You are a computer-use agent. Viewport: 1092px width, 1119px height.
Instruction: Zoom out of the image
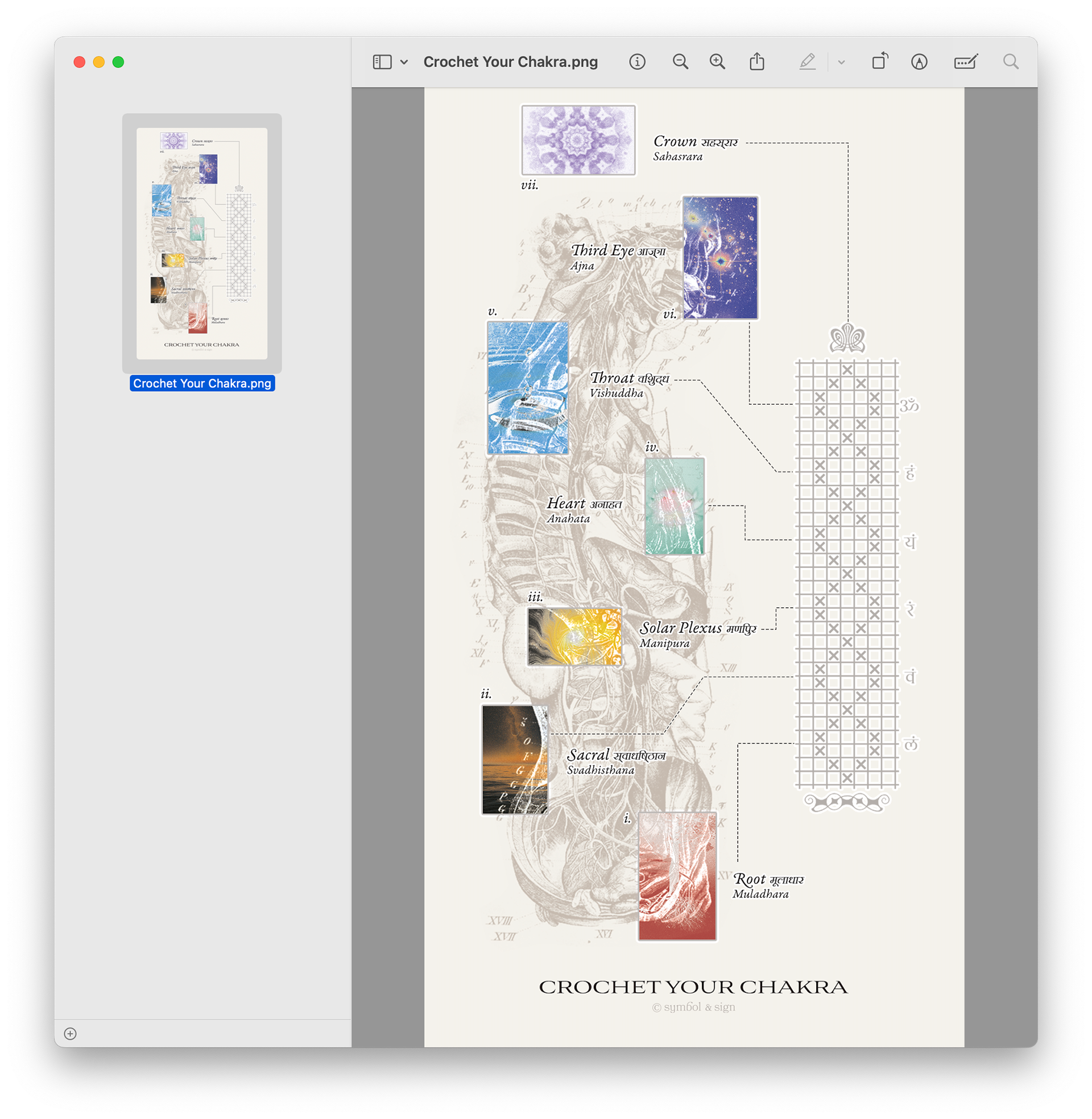click(680, 62)
